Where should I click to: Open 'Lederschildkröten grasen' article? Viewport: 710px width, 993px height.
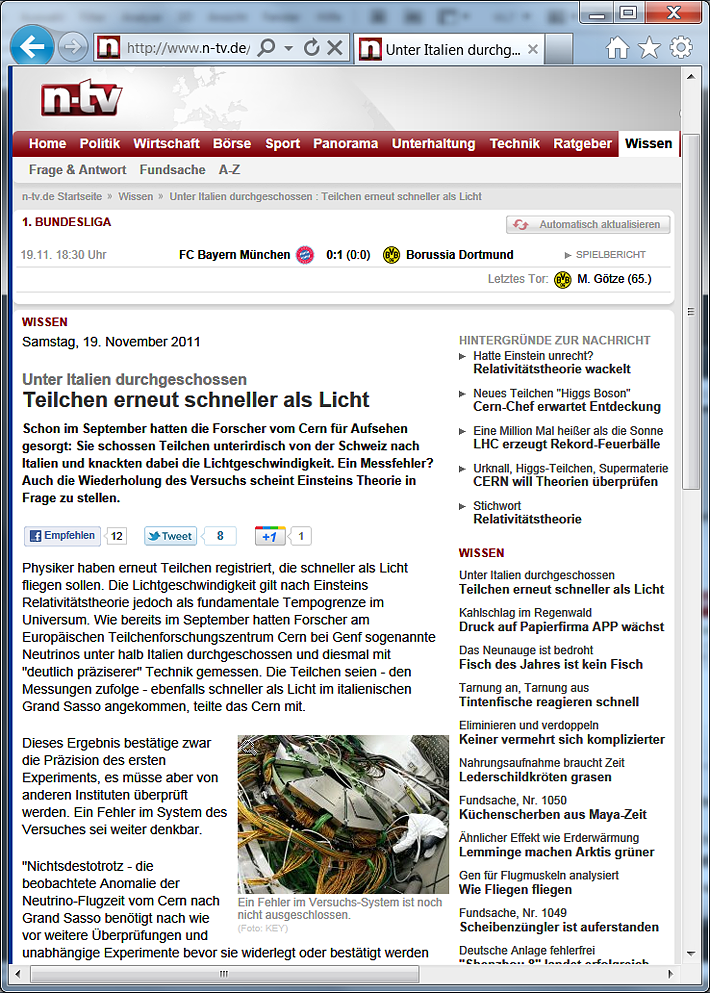tap(535, 777)
